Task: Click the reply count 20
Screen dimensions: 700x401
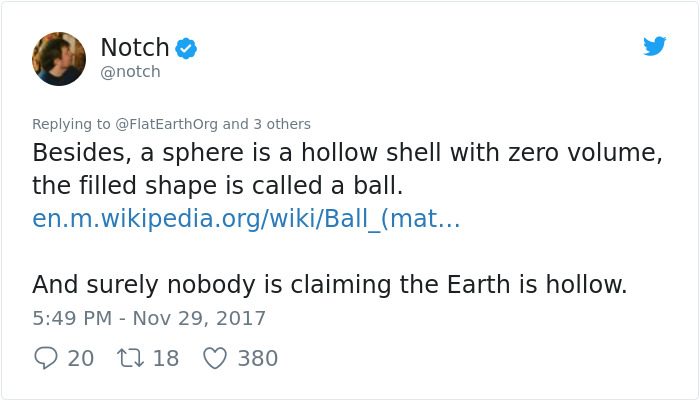Action: [x=81, y=358]
